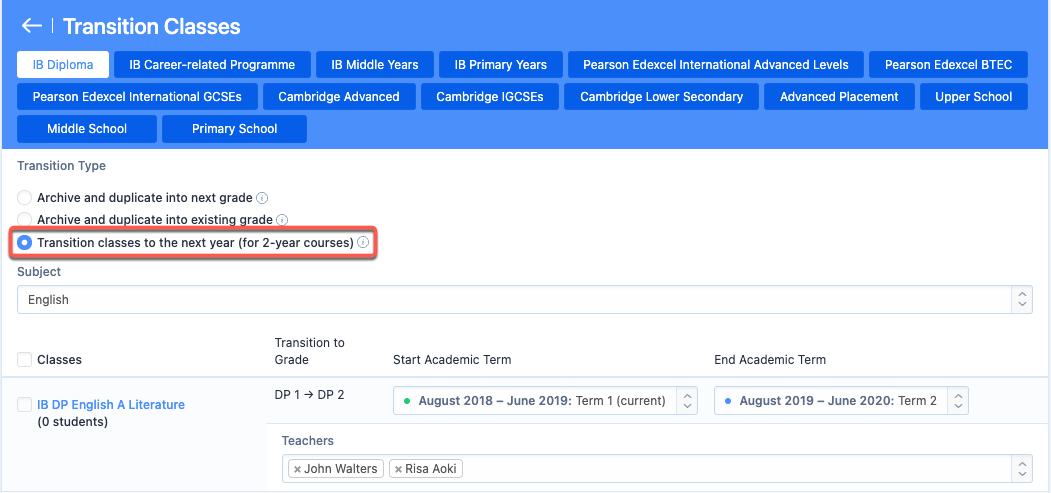Image resolution: width=1051 pixels, height=493 pixels.
Task: Open info icon for Archive into next grade
Action: click(x=263, y=198)
